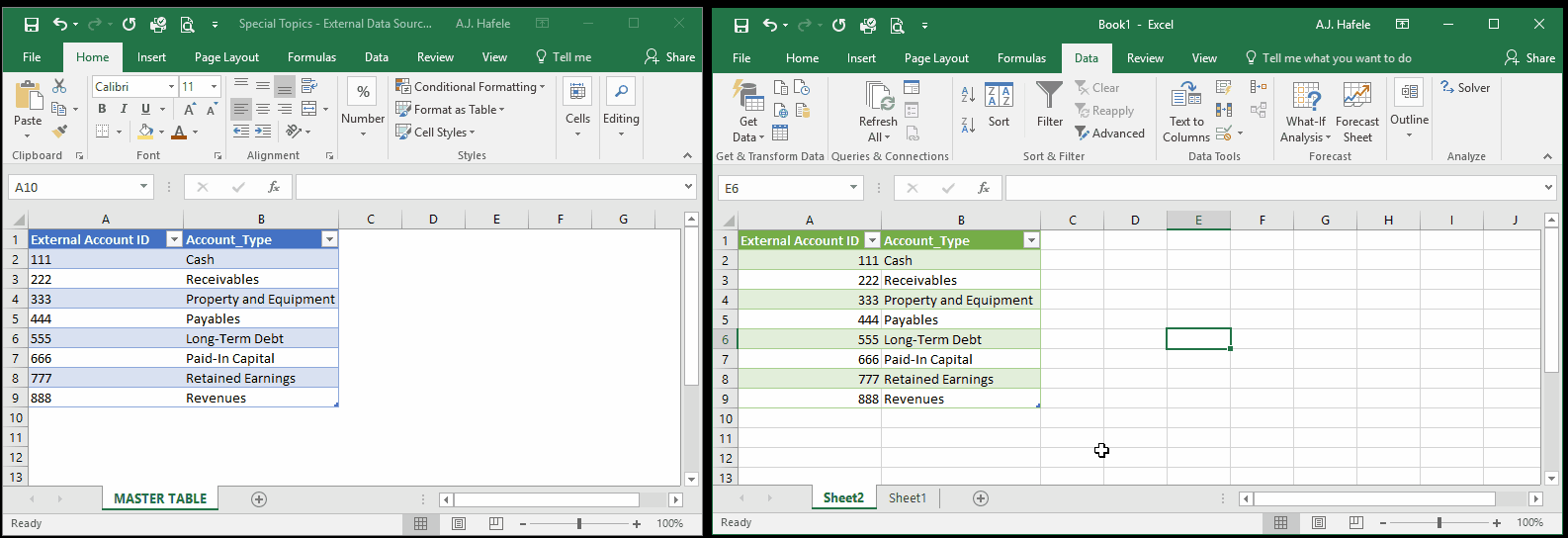This screenshot has width=1568, height=538.
Task: Open Conditional Formatting dropdown
Action: pos(470,86)
